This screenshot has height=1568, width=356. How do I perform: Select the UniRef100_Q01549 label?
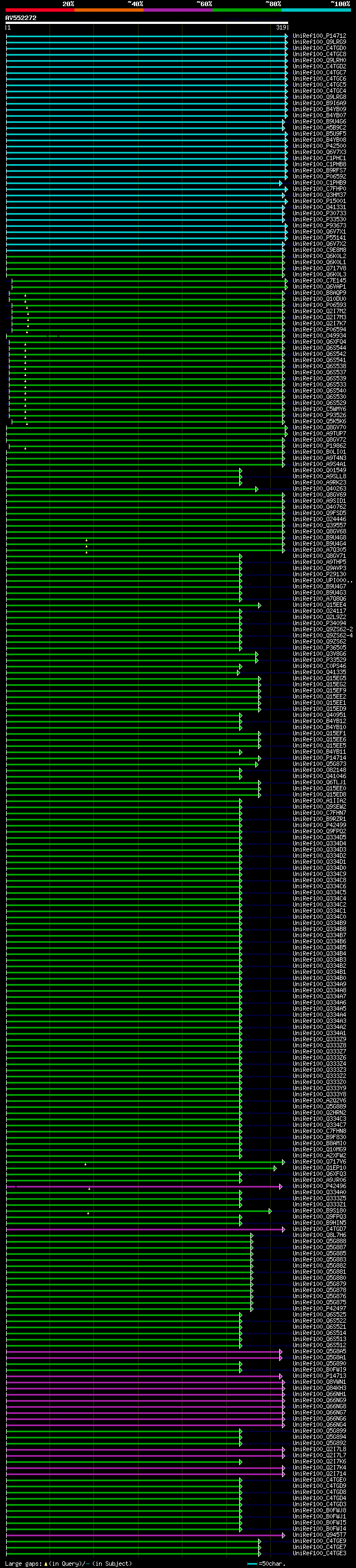(x=319, y=471)
